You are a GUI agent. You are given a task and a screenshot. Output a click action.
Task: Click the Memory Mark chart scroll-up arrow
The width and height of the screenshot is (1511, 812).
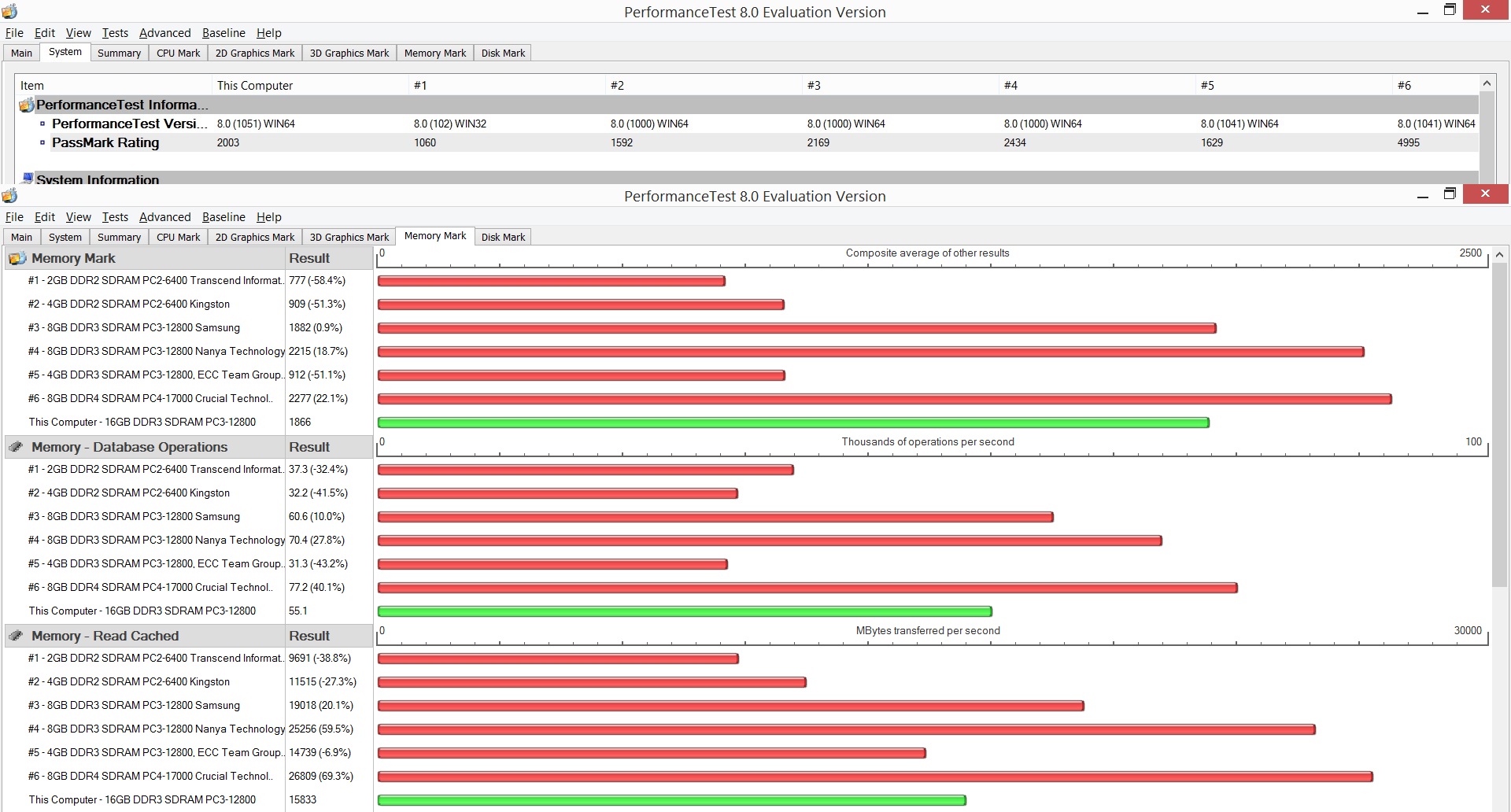(x=1500, y=255)
